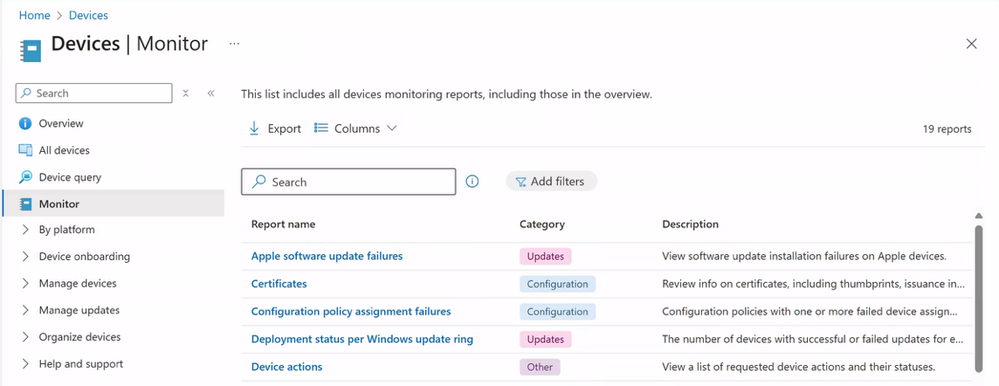Open the Certificates report
This screenshot has width=999, height=386.
point(279,283)
